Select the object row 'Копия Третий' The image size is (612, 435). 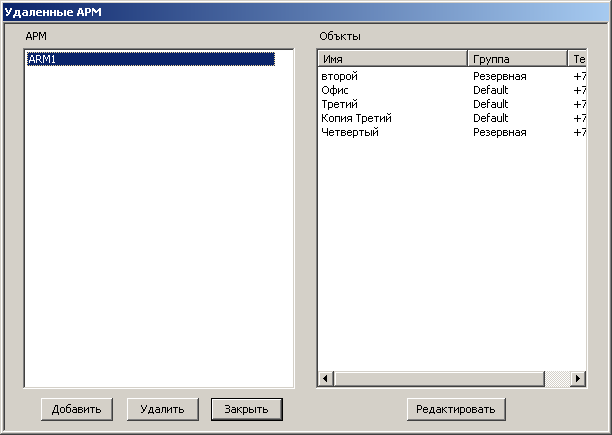pos(452,118)
